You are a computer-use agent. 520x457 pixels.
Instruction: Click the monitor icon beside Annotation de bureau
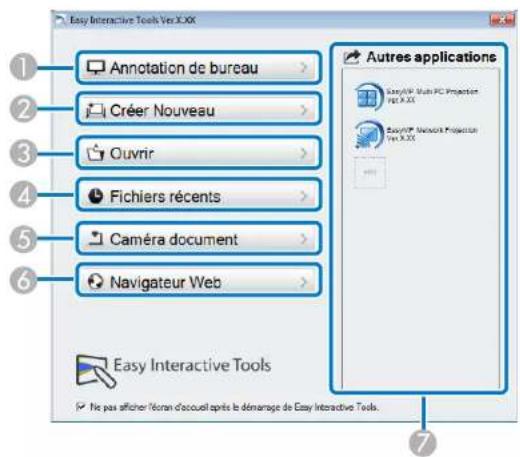pyautogui.click(x=96, y=67)
